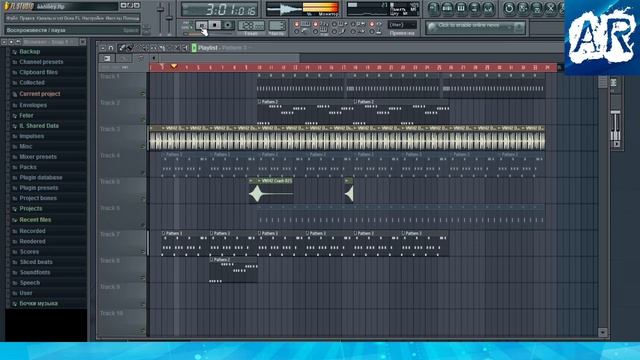640x360 pixels.
Task: Open the Piano Roll window icon
Action: click(461, 8)
